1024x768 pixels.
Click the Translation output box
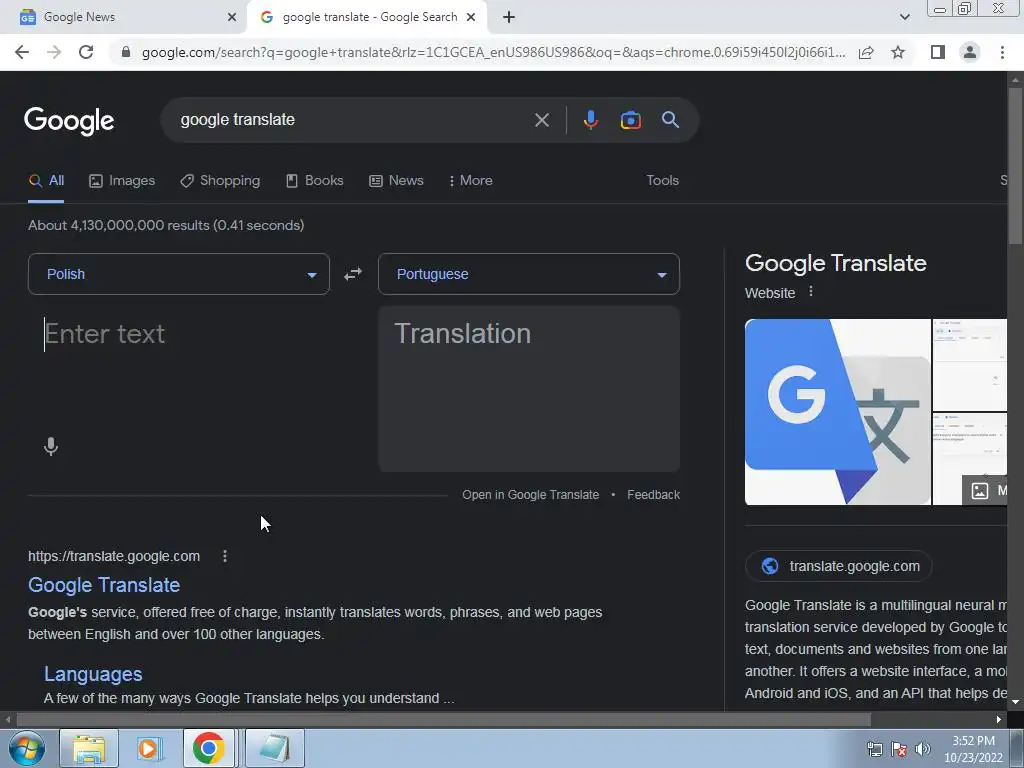tap(529, 389)
